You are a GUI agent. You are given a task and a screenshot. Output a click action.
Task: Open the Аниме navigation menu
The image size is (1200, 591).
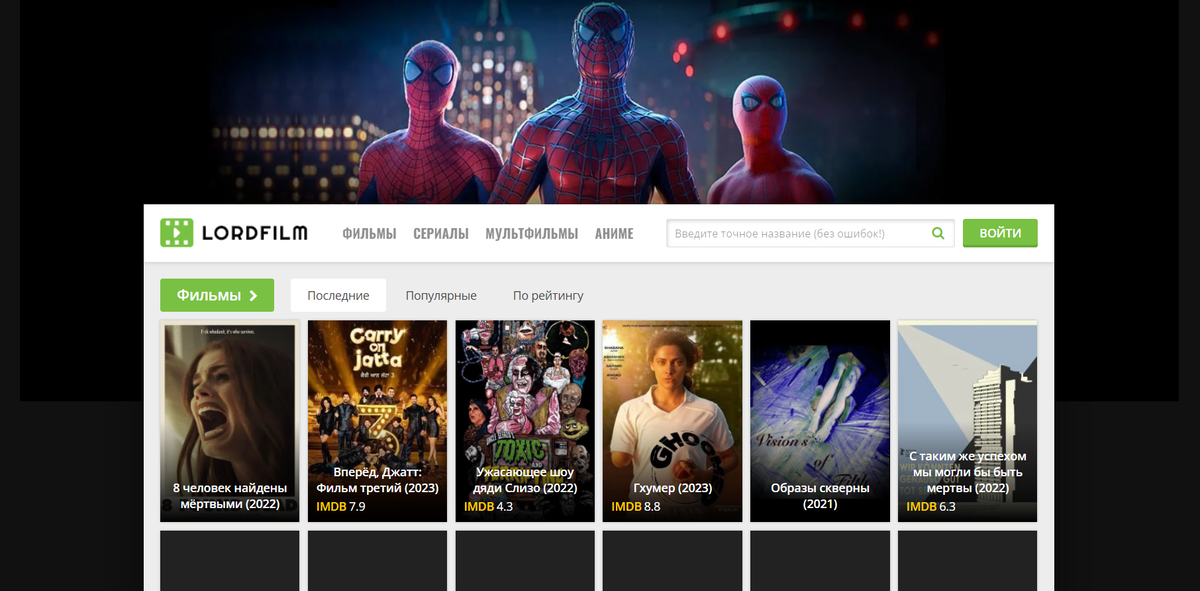pyautogui.click(x=614, y=234)
